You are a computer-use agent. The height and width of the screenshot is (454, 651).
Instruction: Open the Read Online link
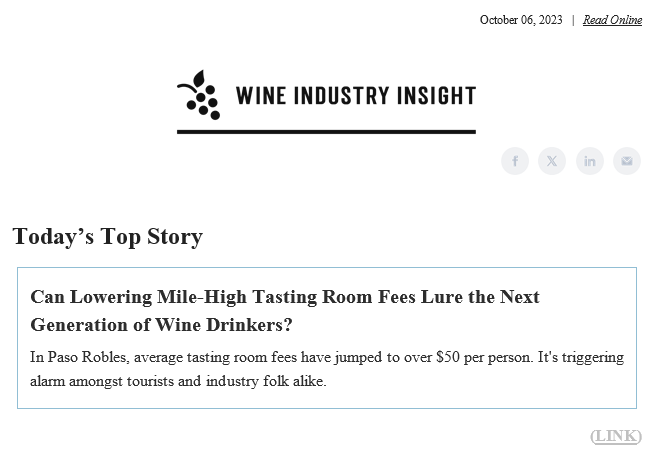612,20
